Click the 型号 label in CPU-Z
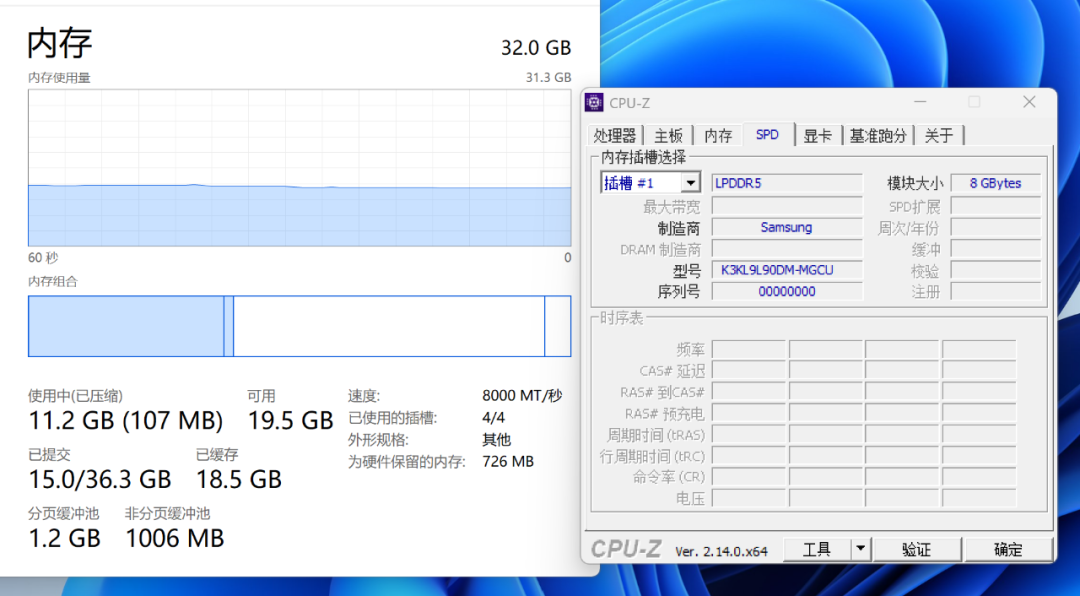This screenshot has height=596, width=1080. point(687,271)
